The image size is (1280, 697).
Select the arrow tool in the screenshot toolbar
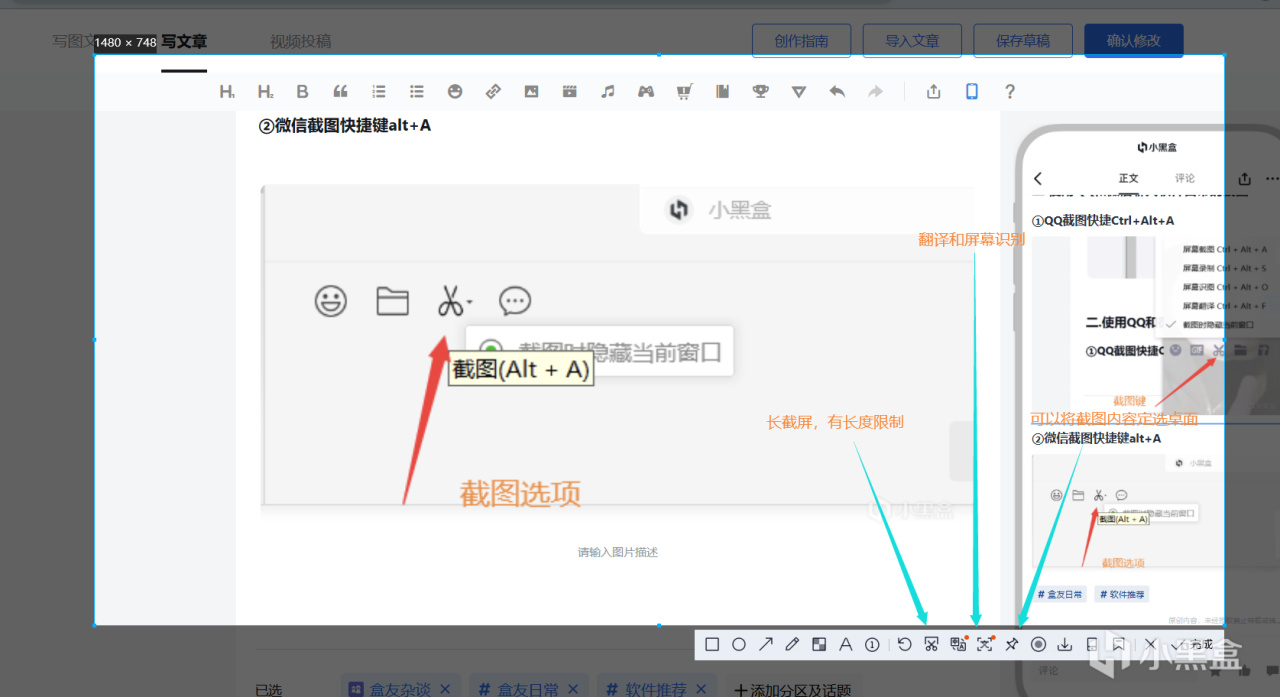(766, 645)
